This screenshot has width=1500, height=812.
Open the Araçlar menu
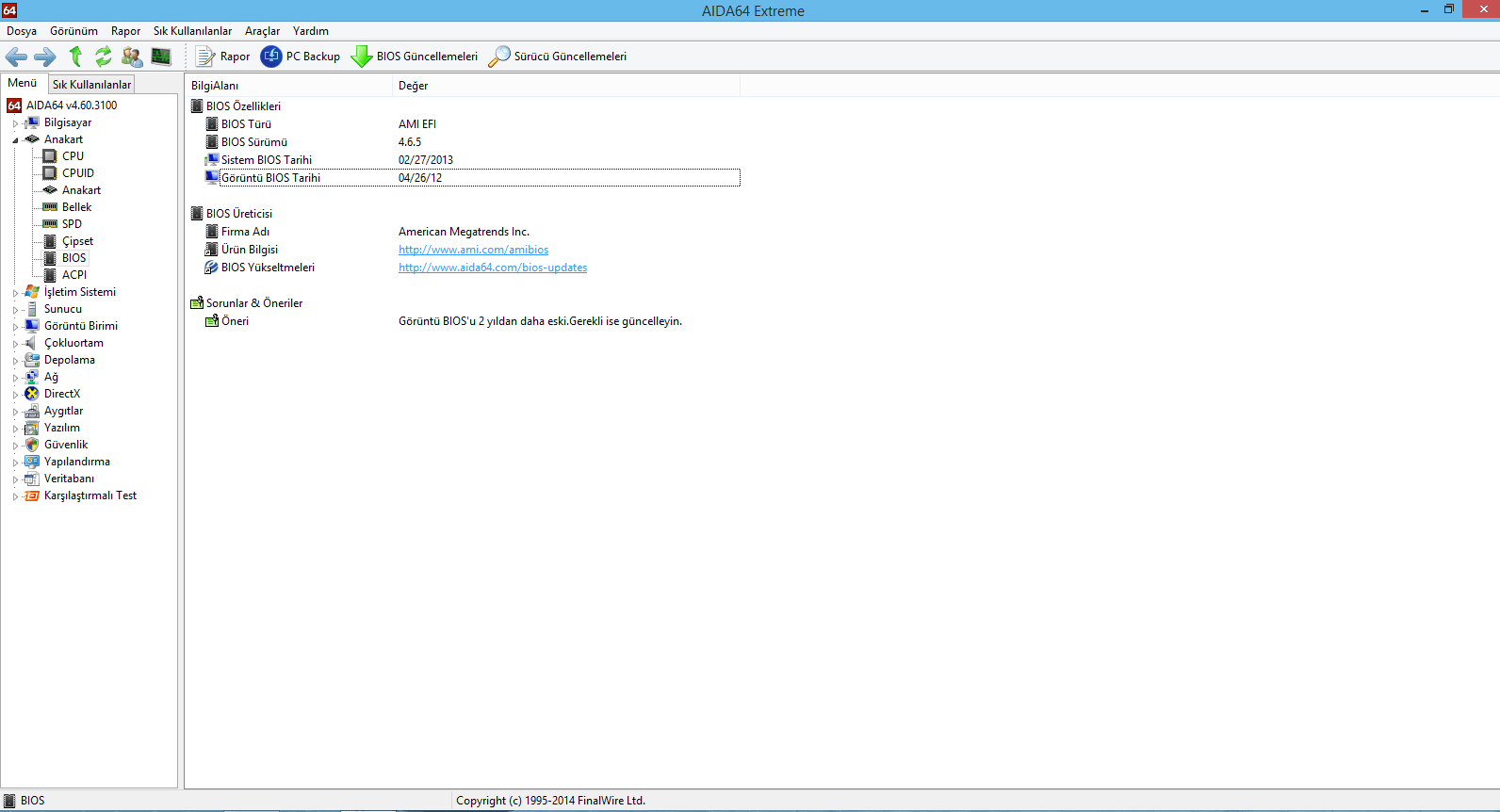(x=262, y=31)
